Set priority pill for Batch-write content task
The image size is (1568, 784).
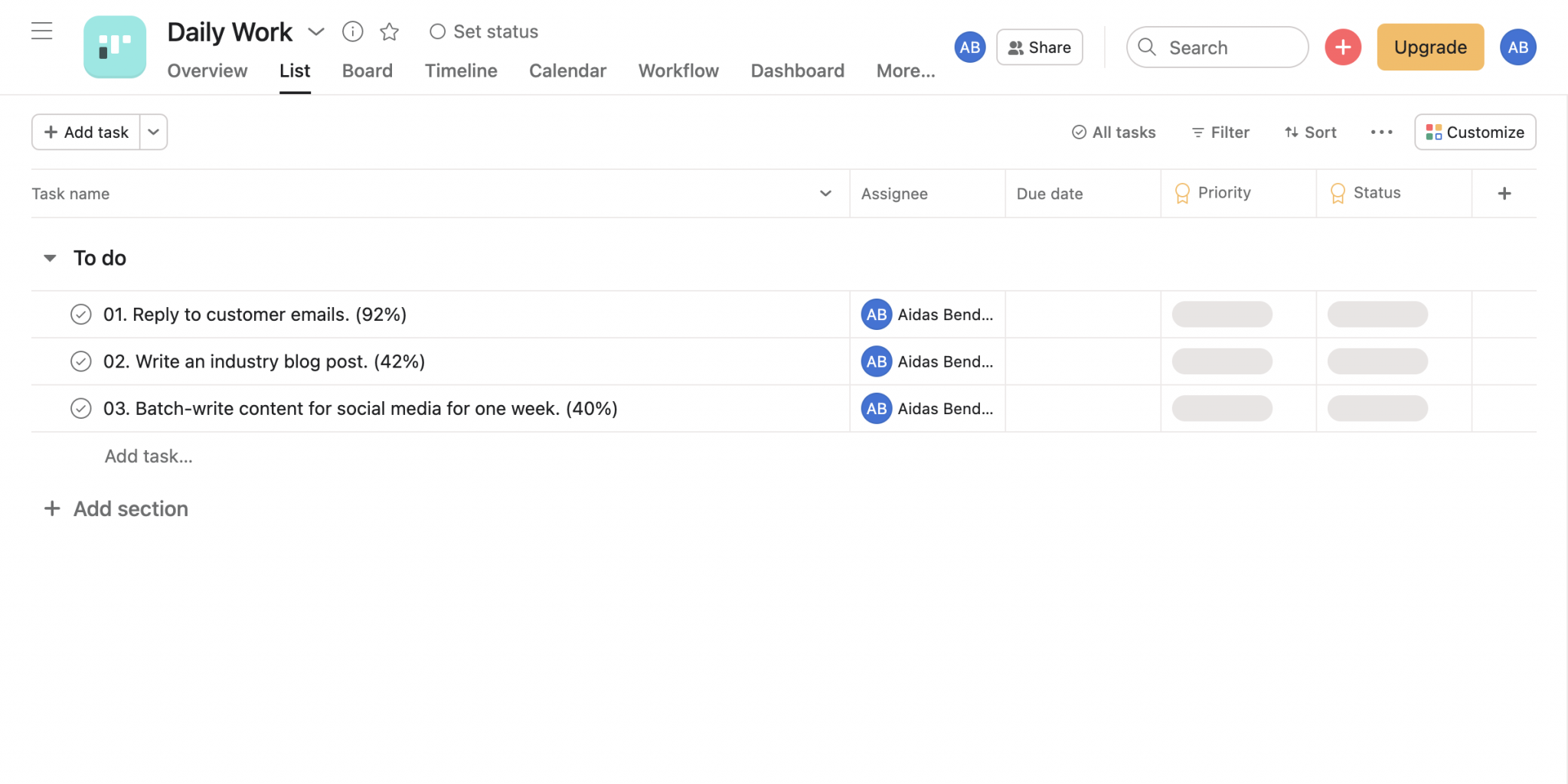coord(1222,409)
